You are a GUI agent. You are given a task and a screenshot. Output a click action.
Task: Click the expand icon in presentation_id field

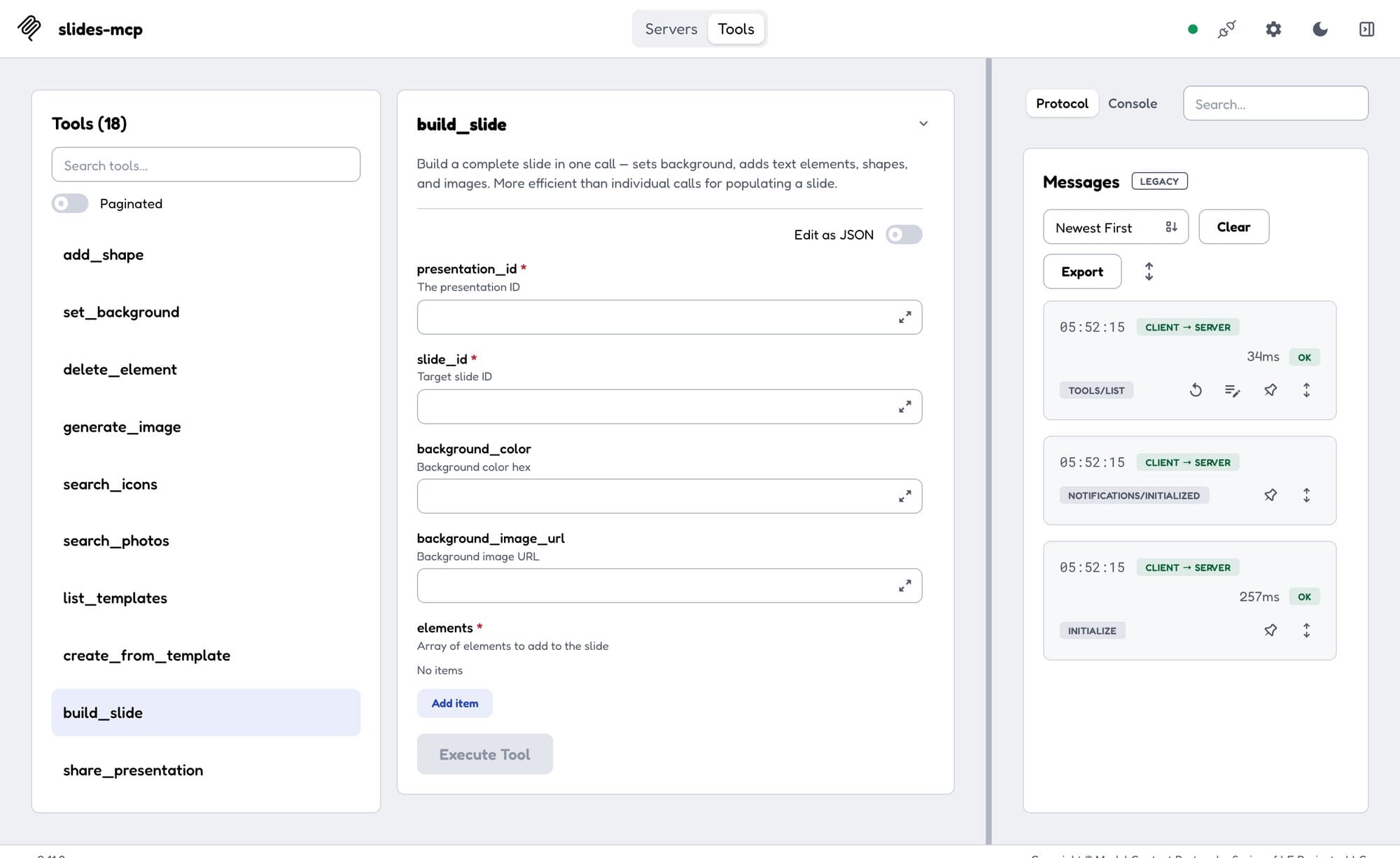coord(905,317)
